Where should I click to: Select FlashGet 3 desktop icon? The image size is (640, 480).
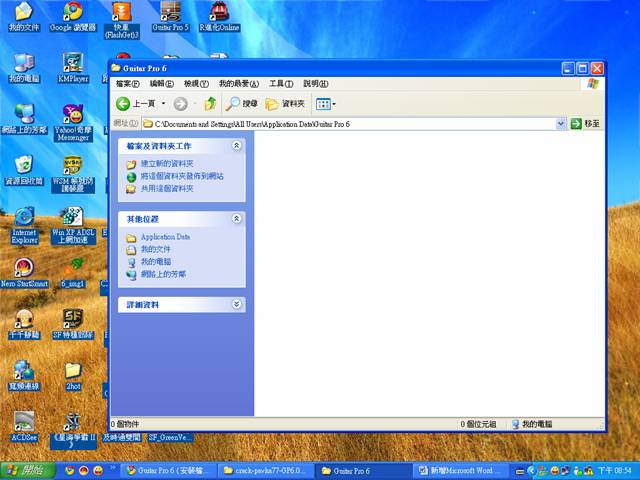[122, 20]
